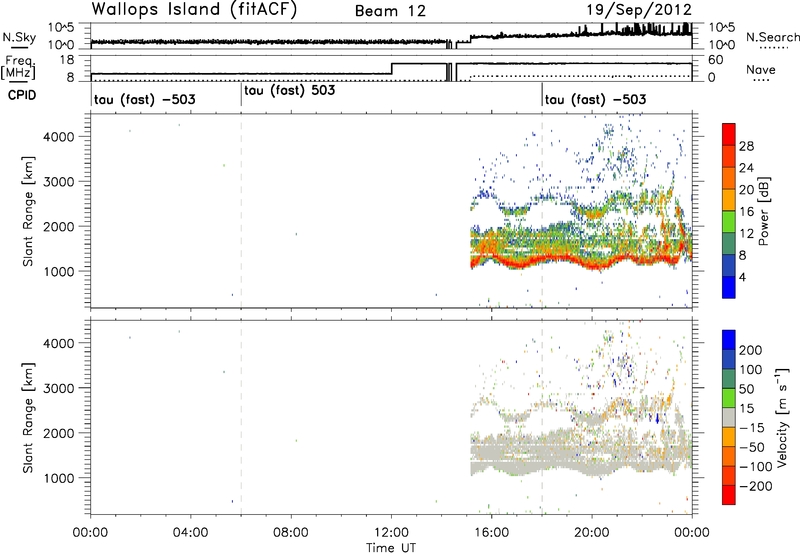Pick the red top segment of the Power colorbar
Viewport: 800px width, 554px height.
coord(729,135)
